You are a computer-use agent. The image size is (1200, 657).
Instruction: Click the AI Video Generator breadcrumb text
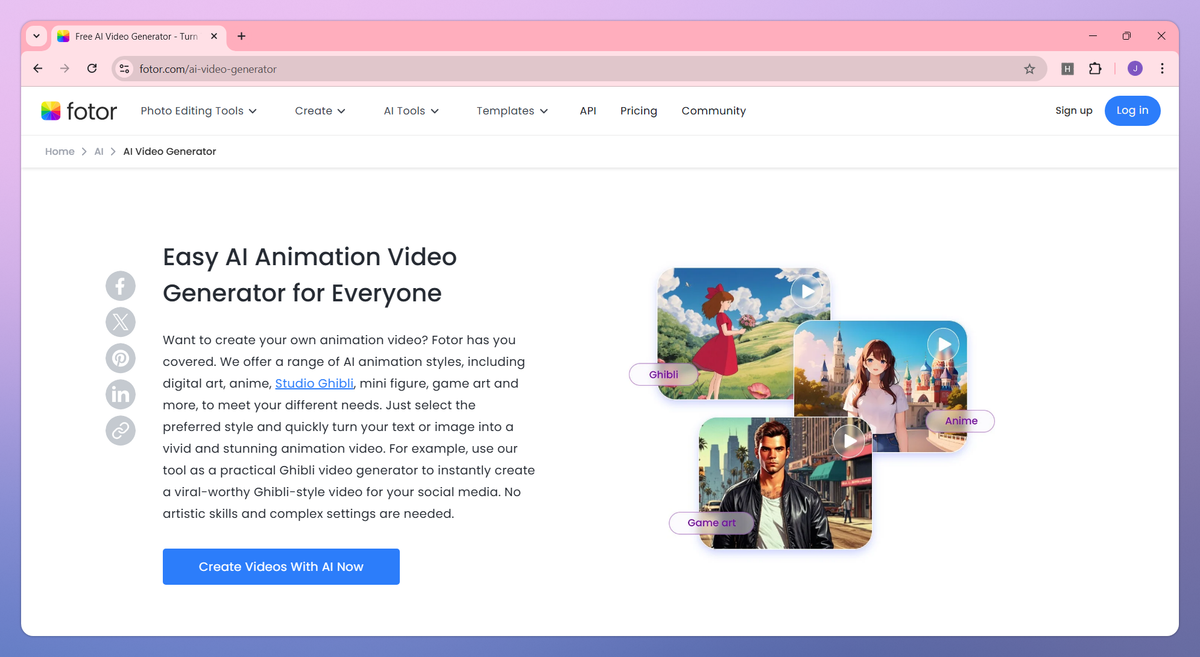[x=169, y=151]
